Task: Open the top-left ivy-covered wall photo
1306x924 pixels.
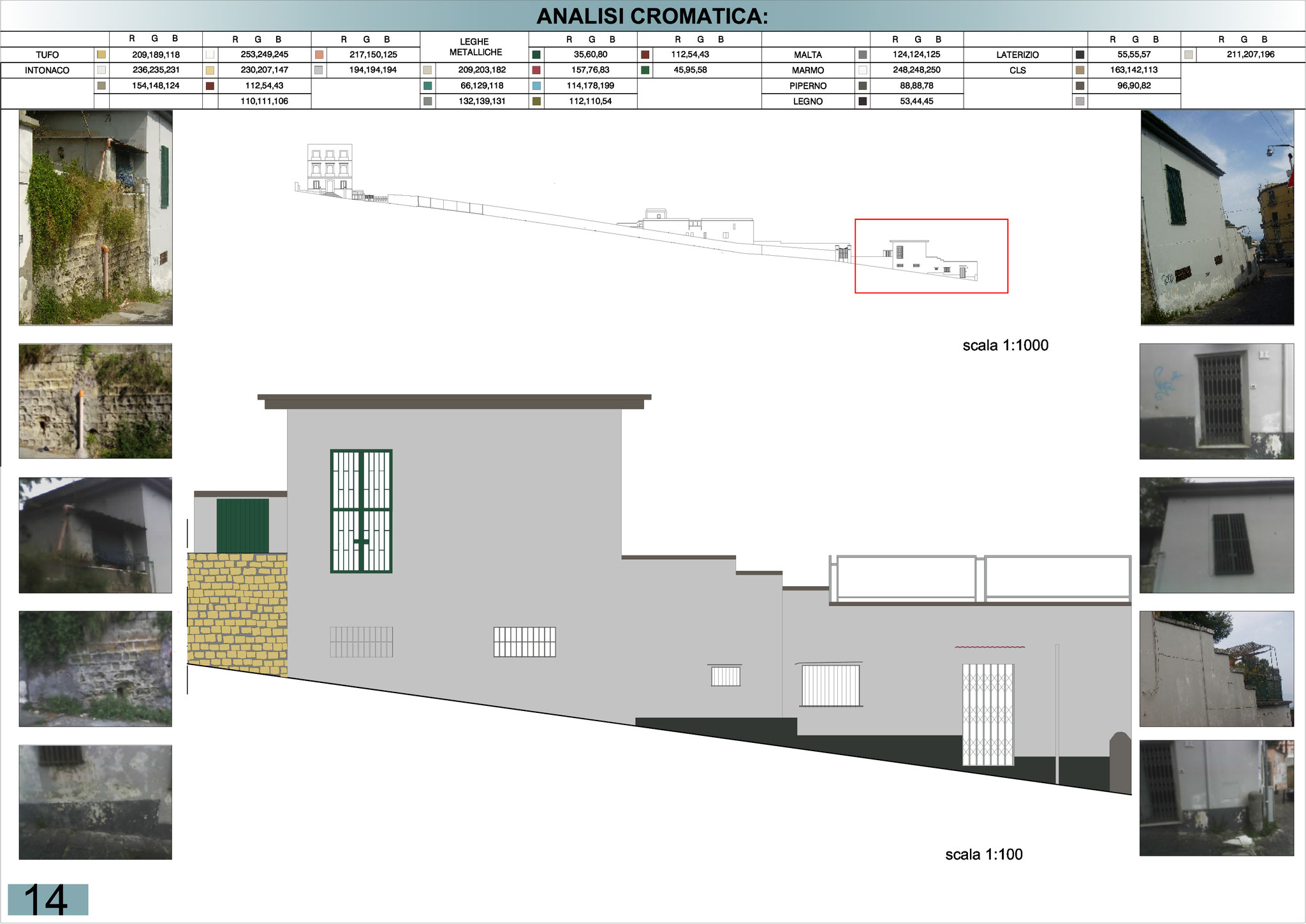Action: [96, 217]
